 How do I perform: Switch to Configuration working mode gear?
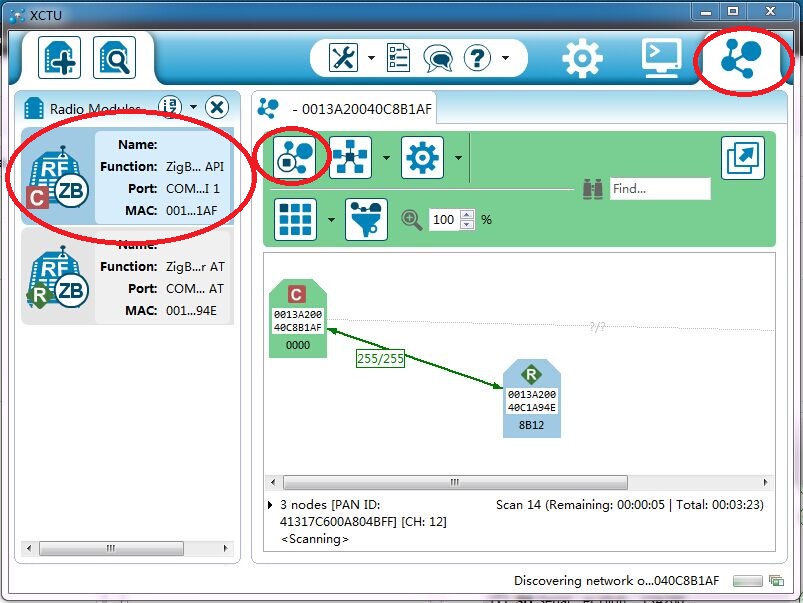[x=582, y=58]
